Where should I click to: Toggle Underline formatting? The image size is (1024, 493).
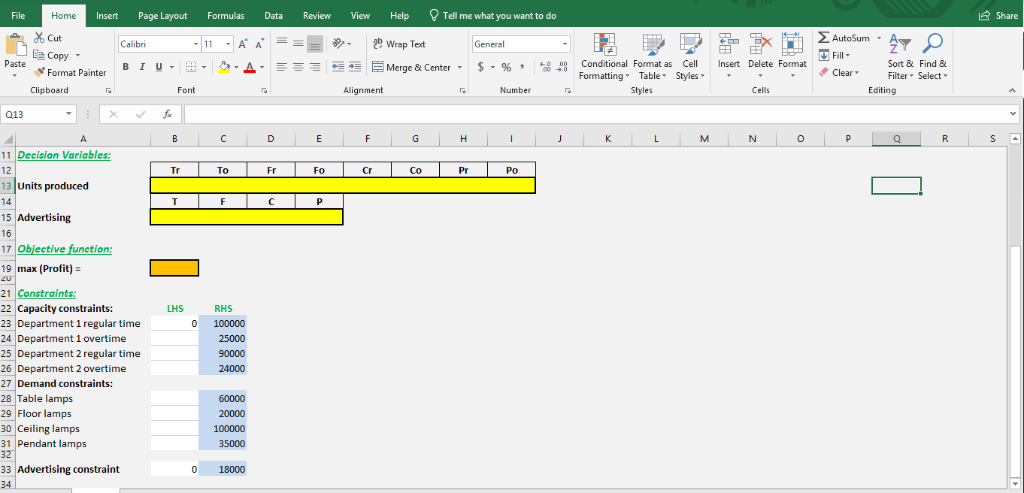click(158, 67)
